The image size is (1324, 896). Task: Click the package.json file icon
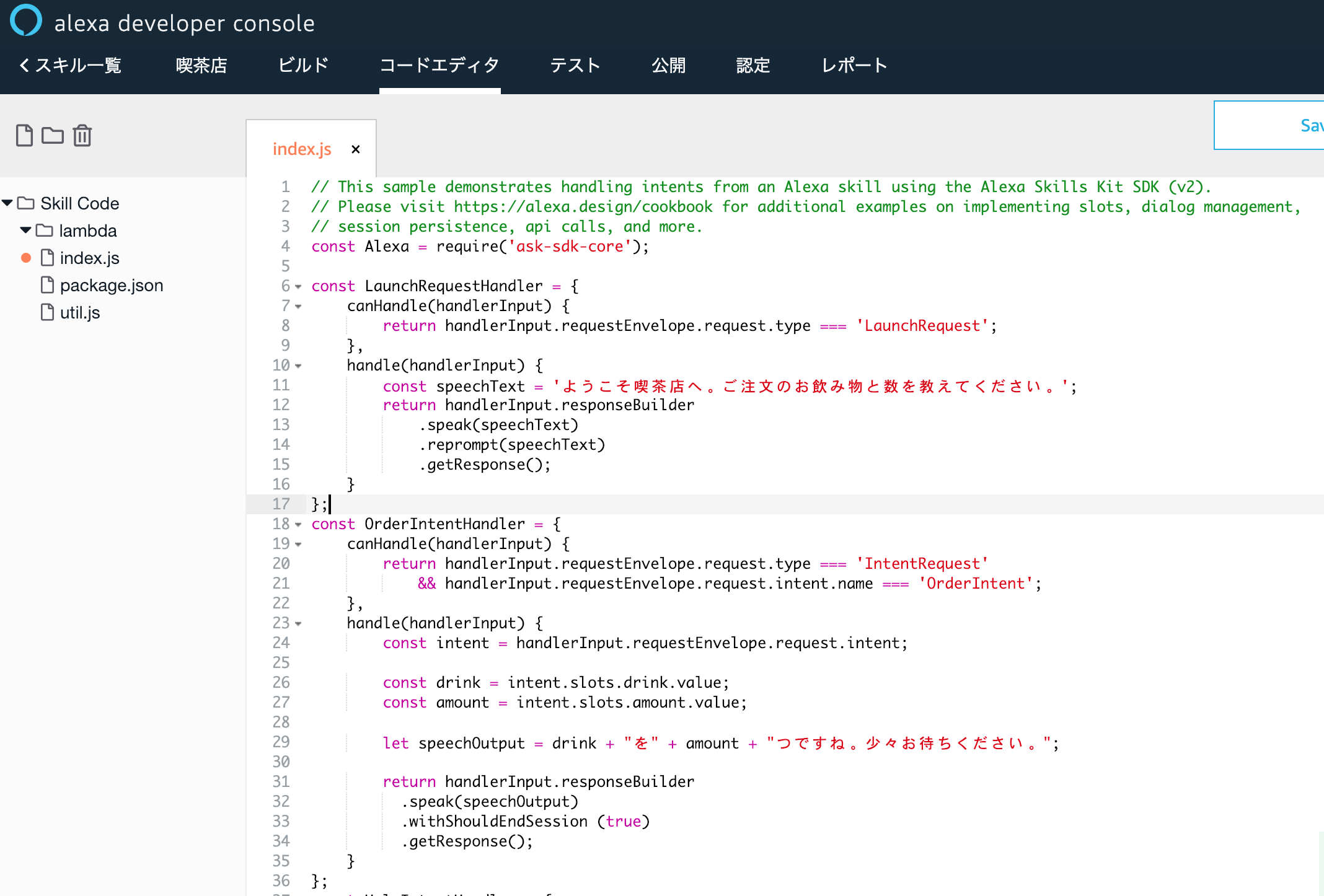tap(48, 285)
